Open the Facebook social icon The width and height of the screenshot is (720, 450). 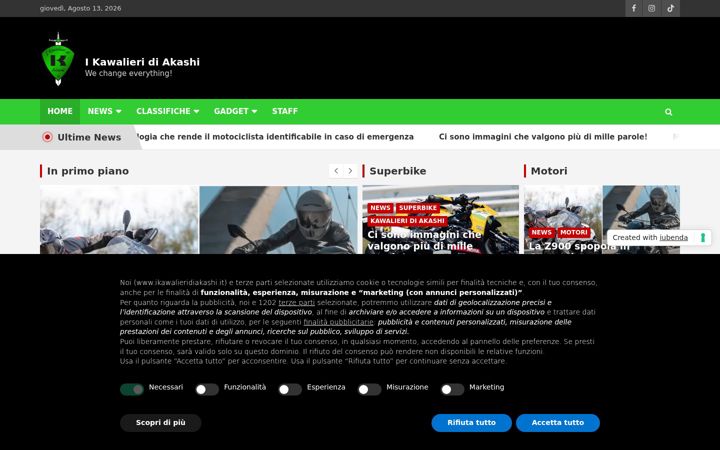(634, 8)
